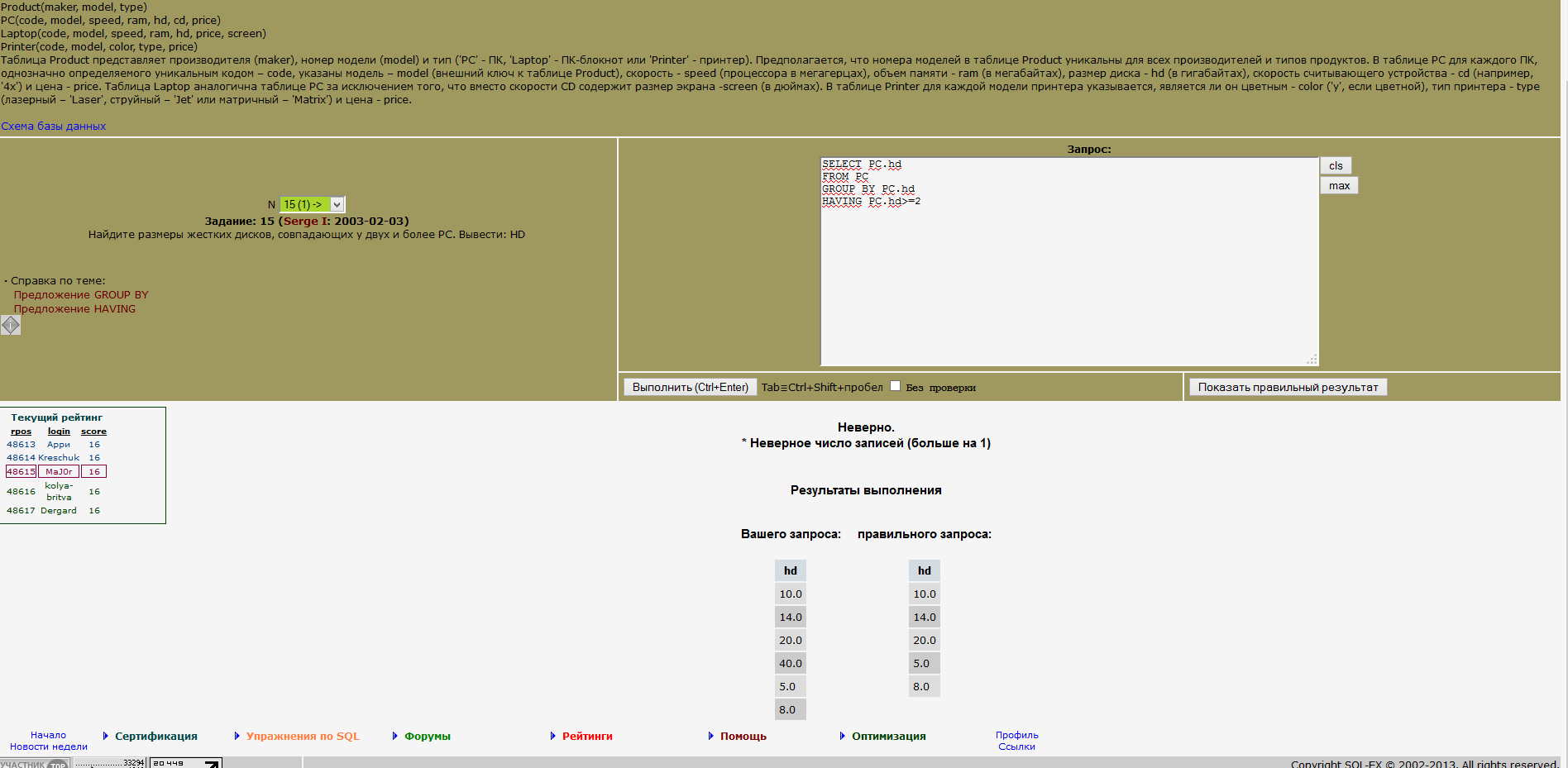
Task: Click Показать правильный результат button
Action: (x=1288, y=387)
